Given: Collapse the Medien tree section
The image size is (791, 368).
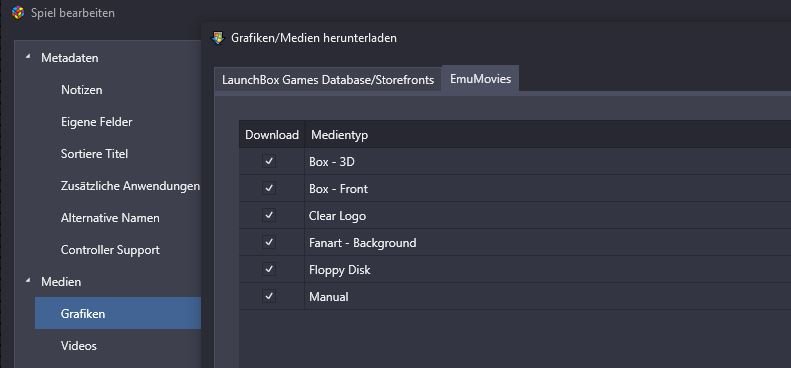Looking at the screenshot, I should tap(28, 281).
